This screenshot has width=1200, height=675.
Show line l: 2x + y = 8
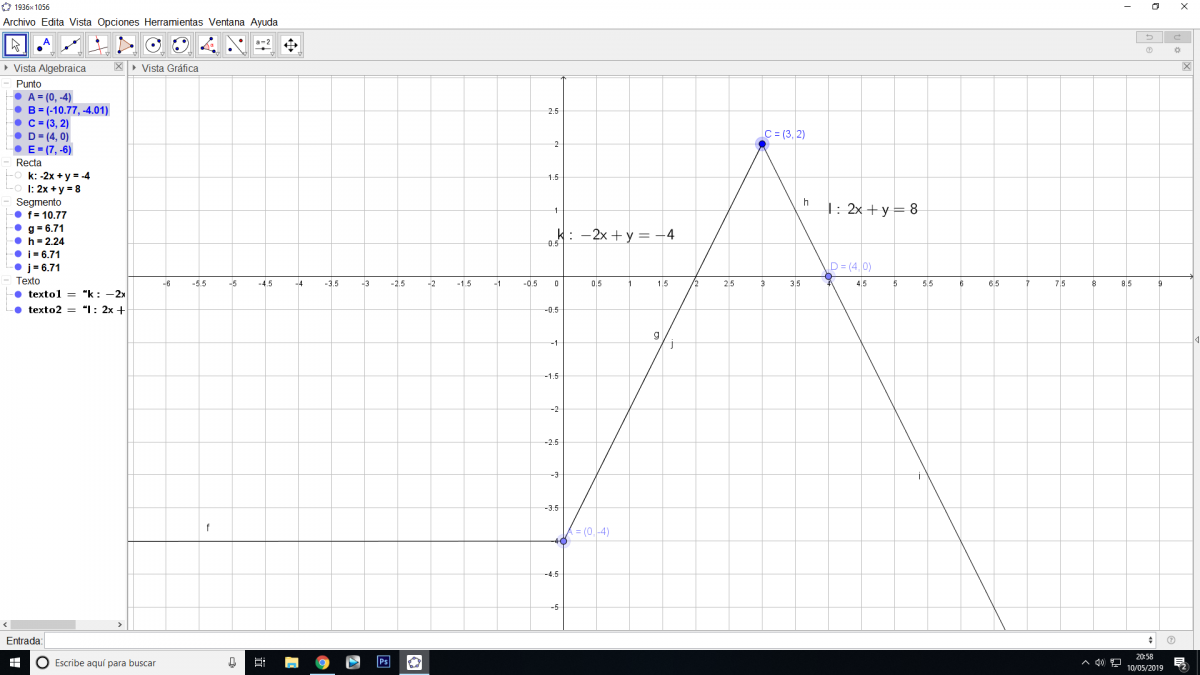pos(19,188)
